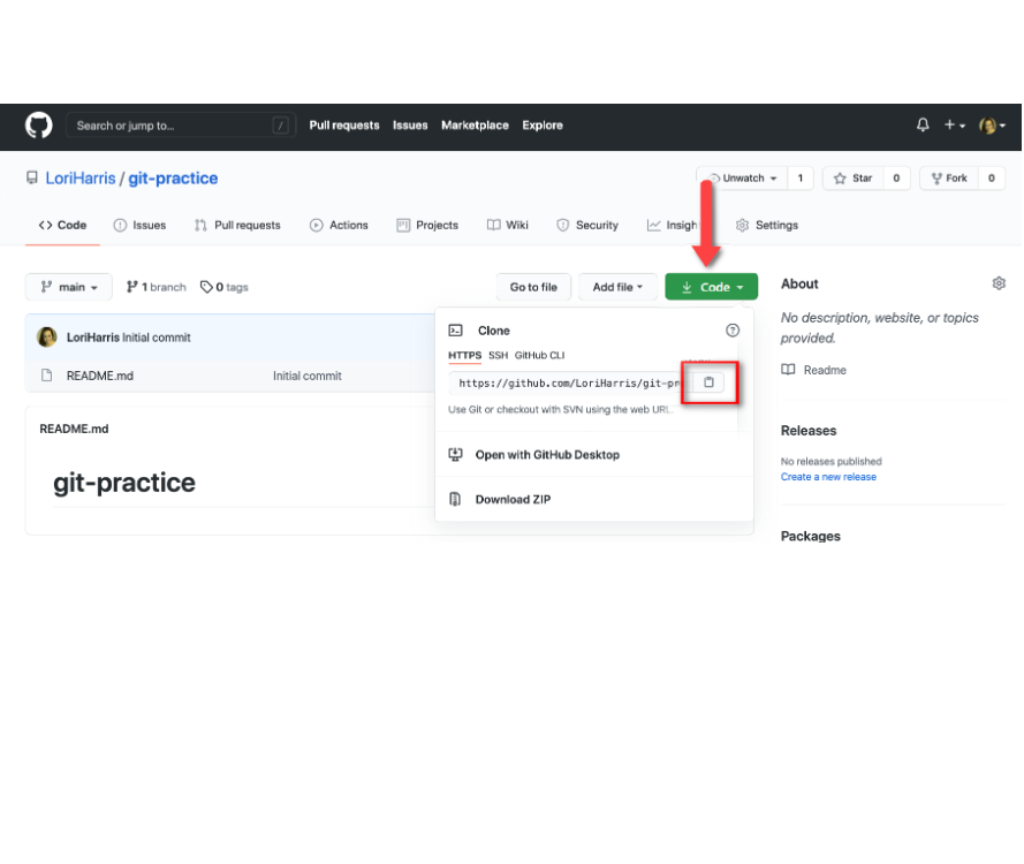Click the Search or jump to field

tap(170, 126)
